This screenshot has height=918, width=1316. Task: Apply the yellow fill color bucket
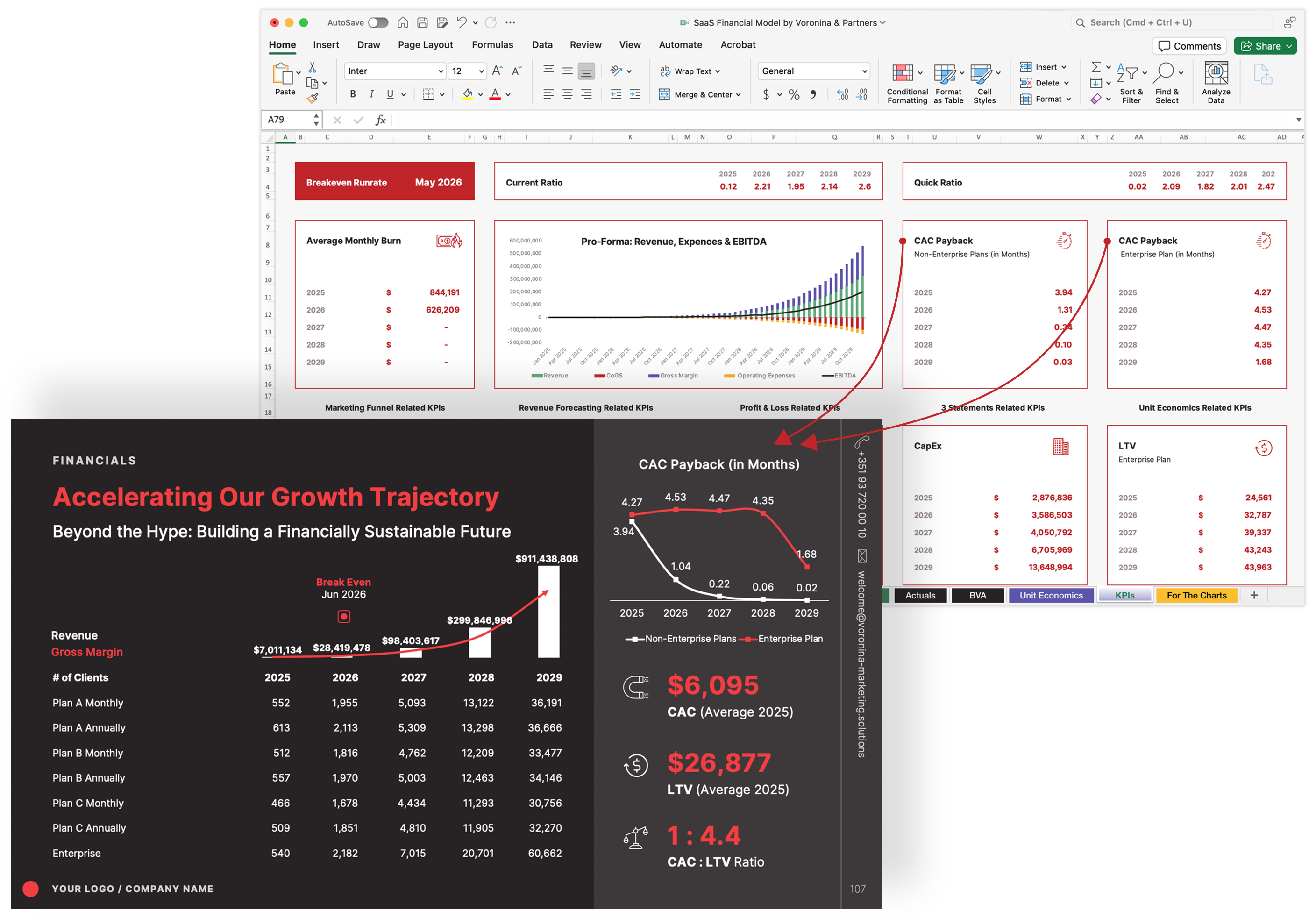tap(468, 94)
